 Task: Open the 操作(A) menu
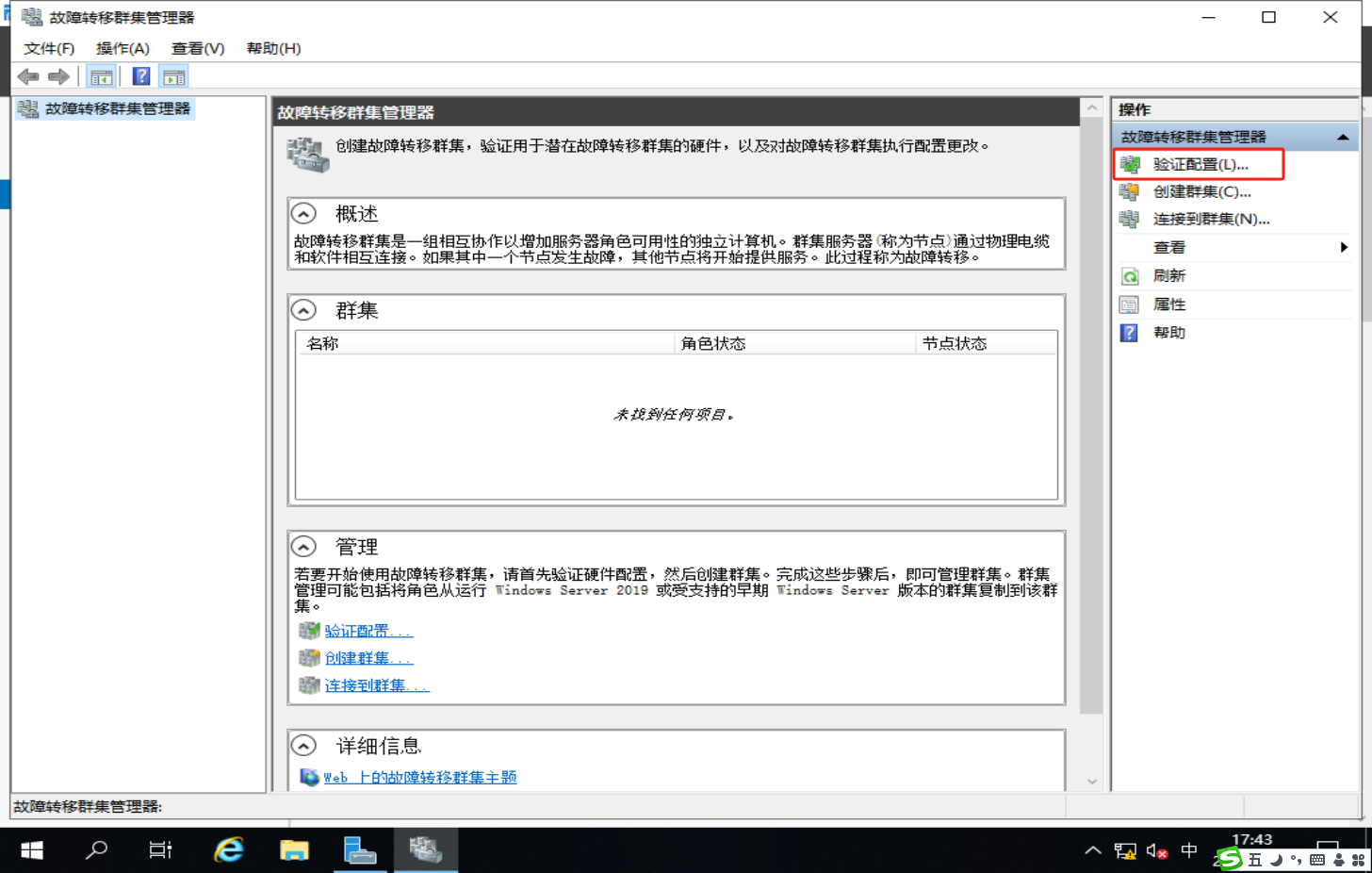122,48
